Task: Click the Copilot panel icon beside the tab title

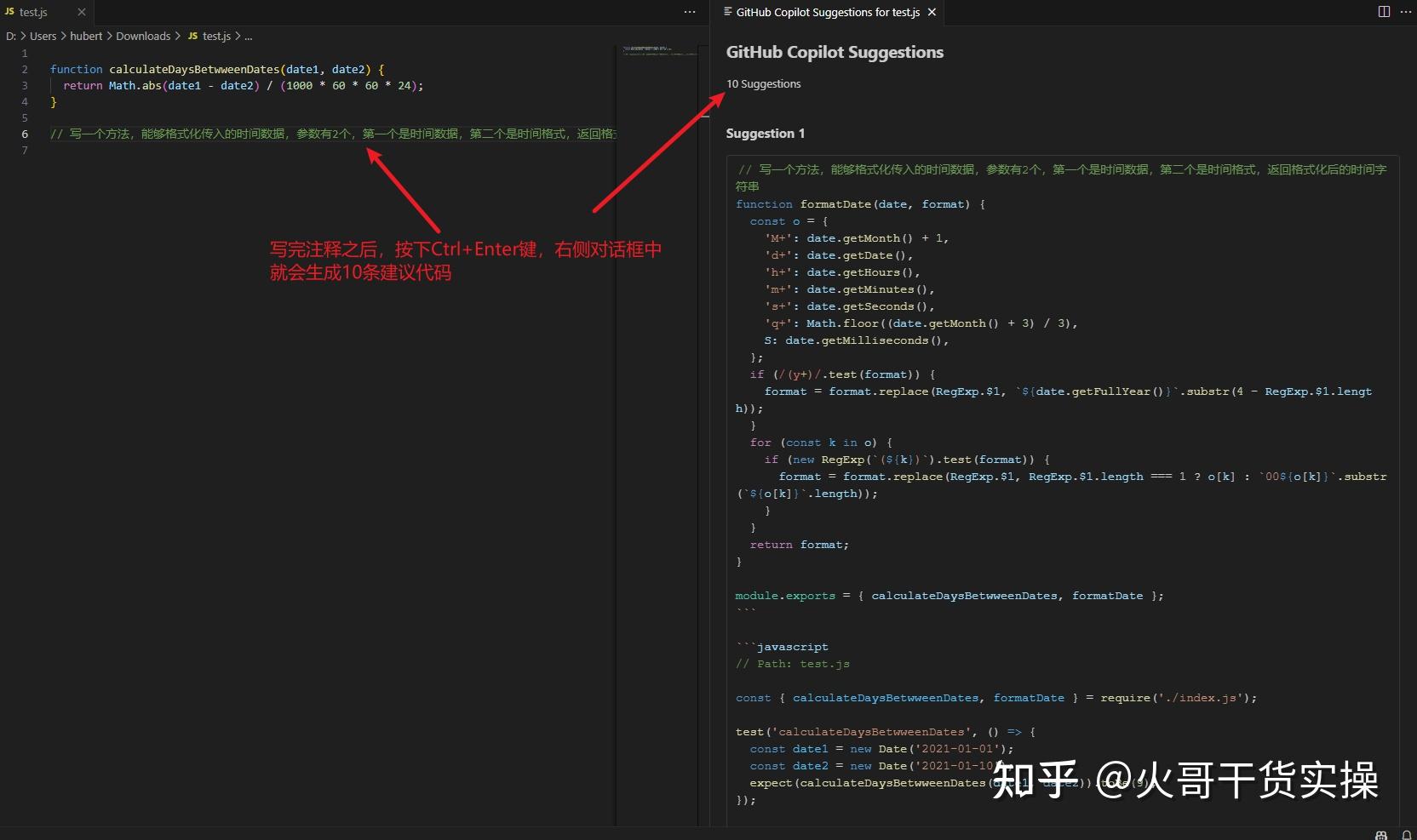Action: click(728, 12)
